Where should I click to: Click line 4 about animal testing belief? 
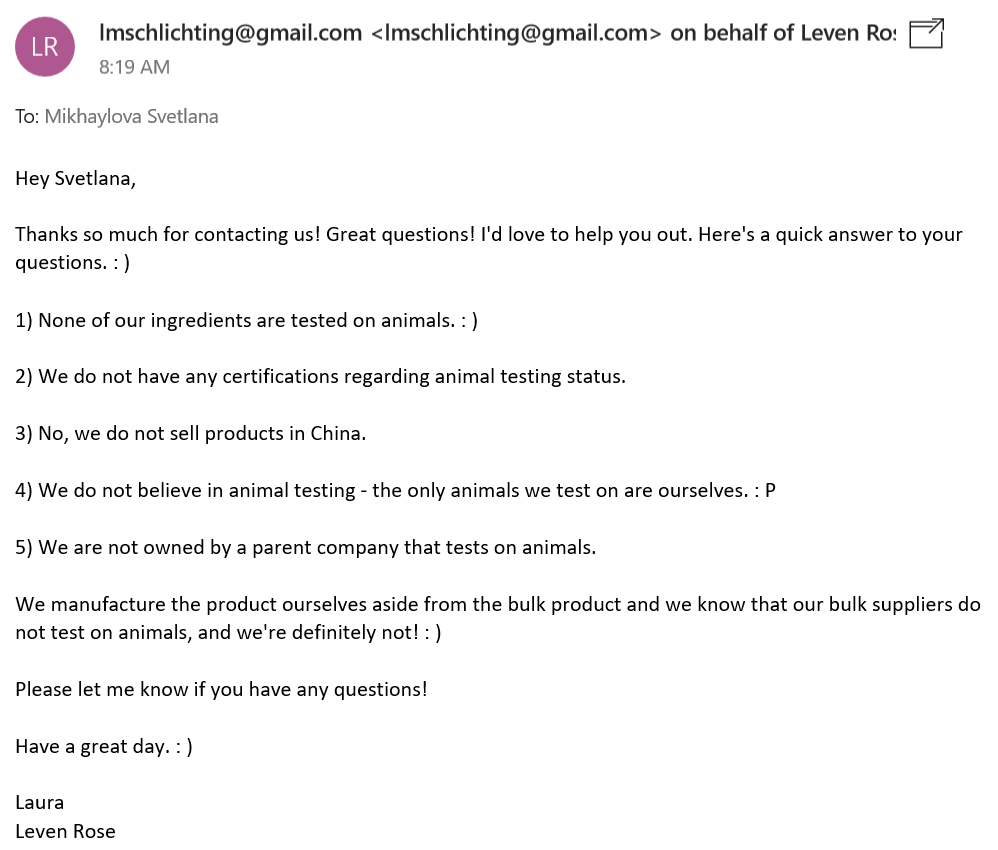point(395,490)
